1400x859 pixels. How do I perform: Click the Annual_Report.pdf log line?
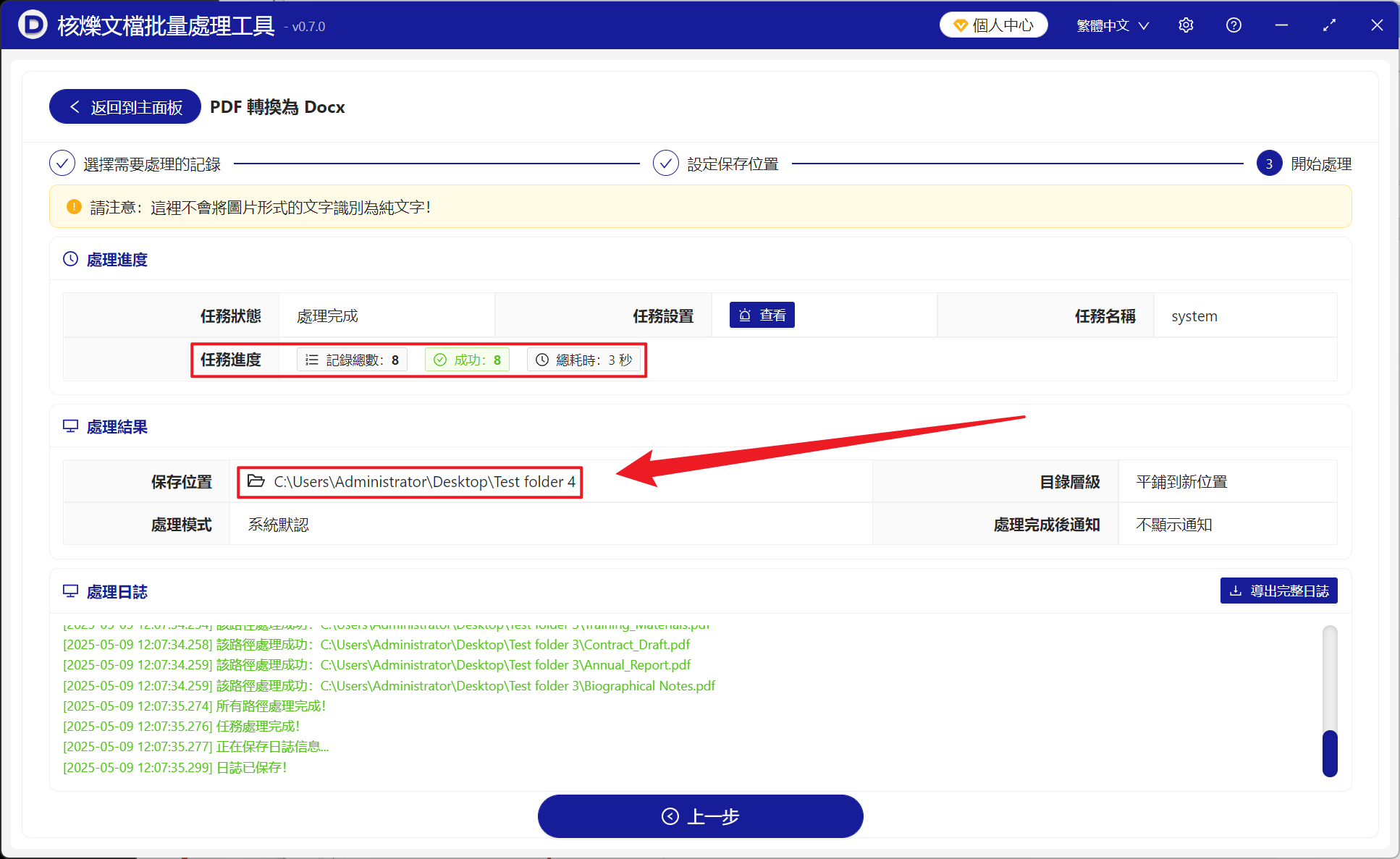(376, 664)
